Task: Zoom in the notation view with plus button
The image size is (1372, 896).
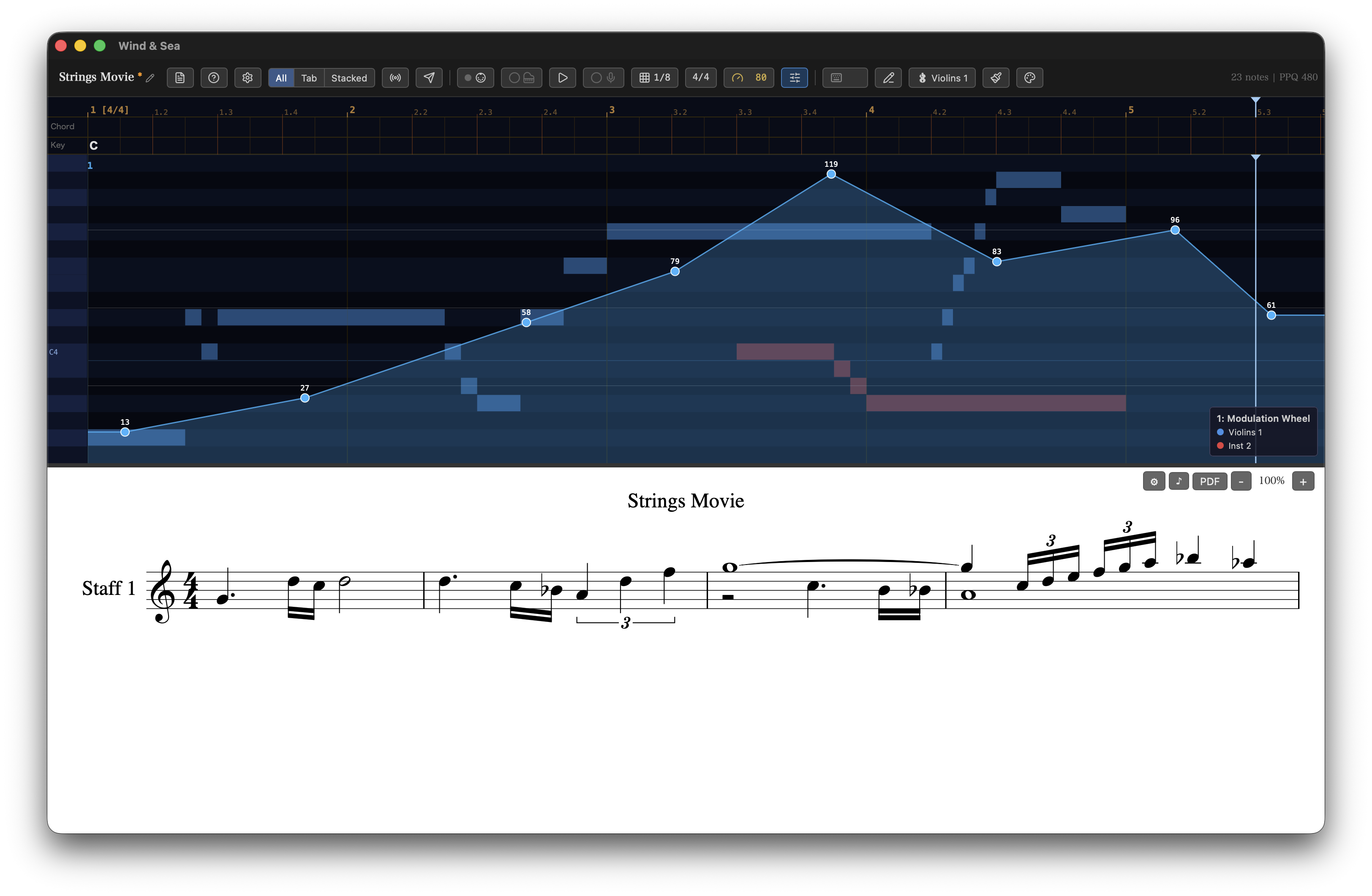Action: coord(1303,481)
